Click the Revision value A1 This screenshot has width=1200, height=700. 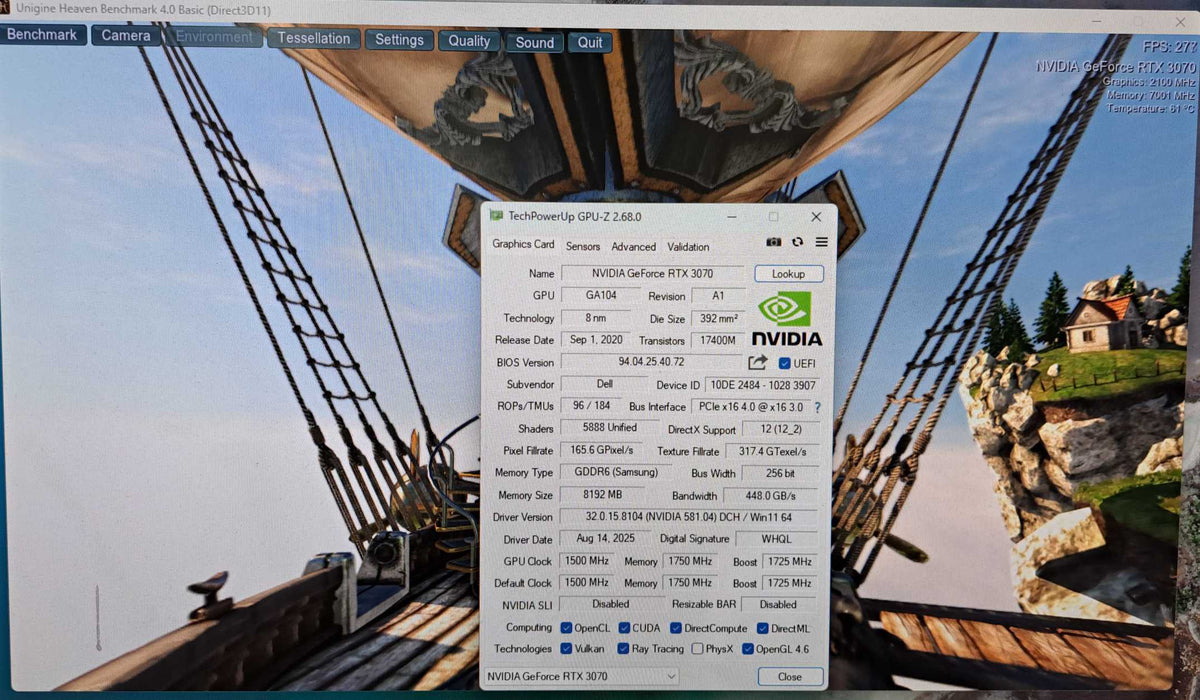point(718,296)
